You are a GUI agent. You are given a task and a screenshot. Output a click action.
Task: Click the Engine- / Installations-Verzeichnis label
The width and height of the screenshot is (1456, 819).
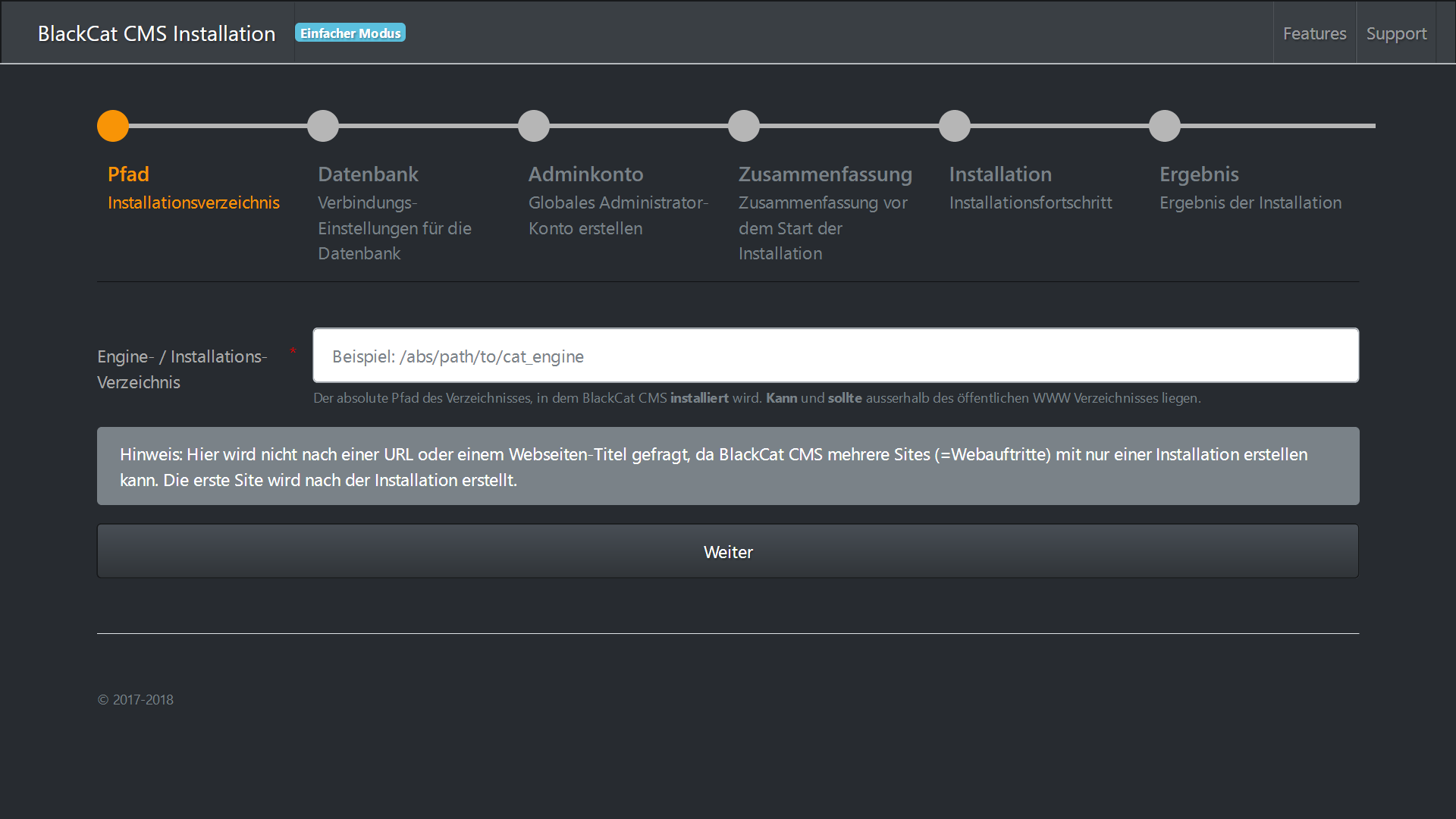182,369
